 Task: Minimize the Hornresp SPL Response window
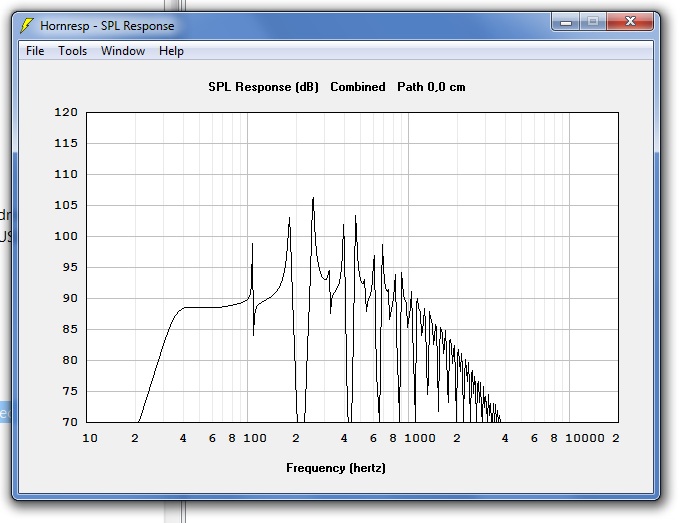566,22
